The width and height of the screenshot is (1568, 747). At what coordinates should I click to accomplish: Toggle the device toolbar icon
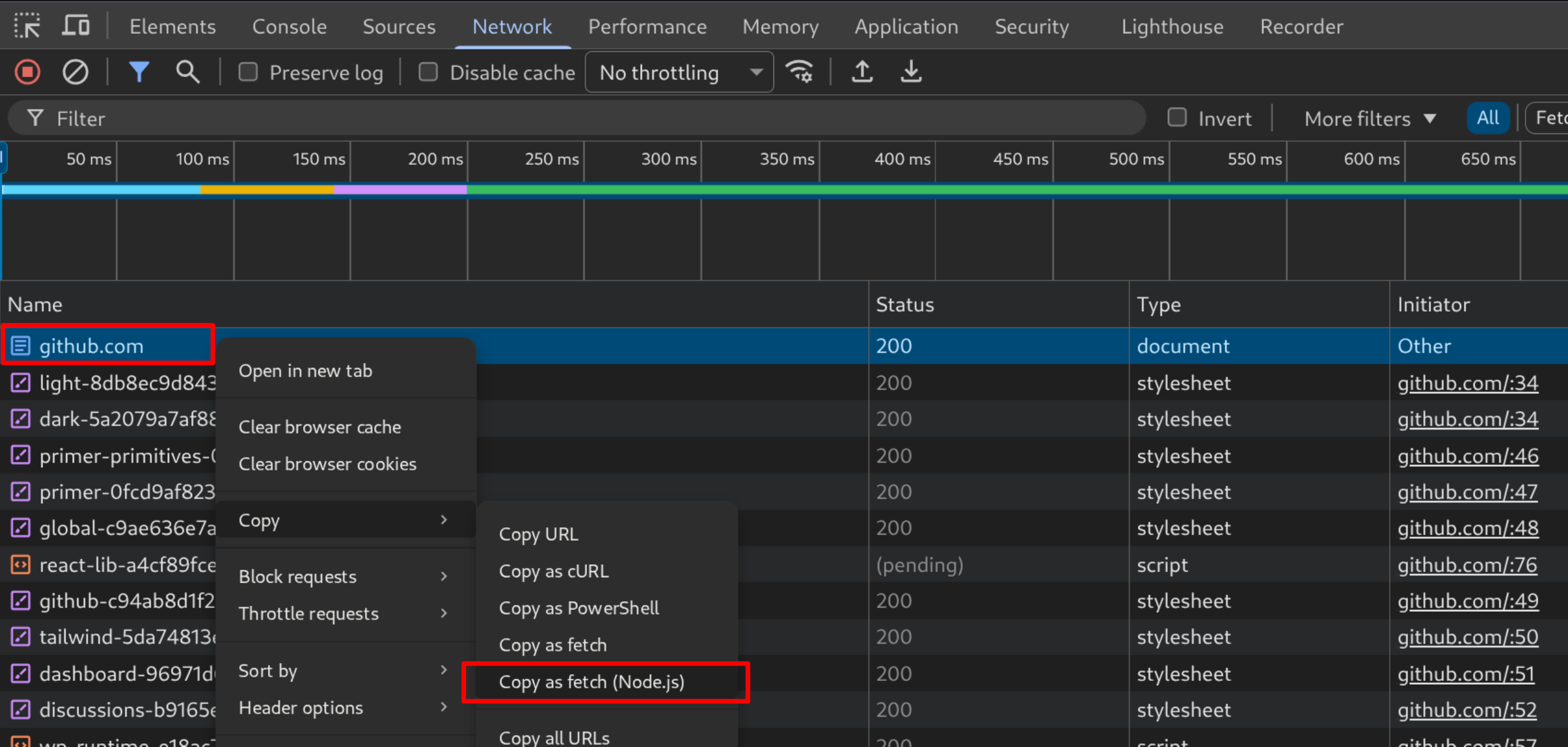point(77,26)
